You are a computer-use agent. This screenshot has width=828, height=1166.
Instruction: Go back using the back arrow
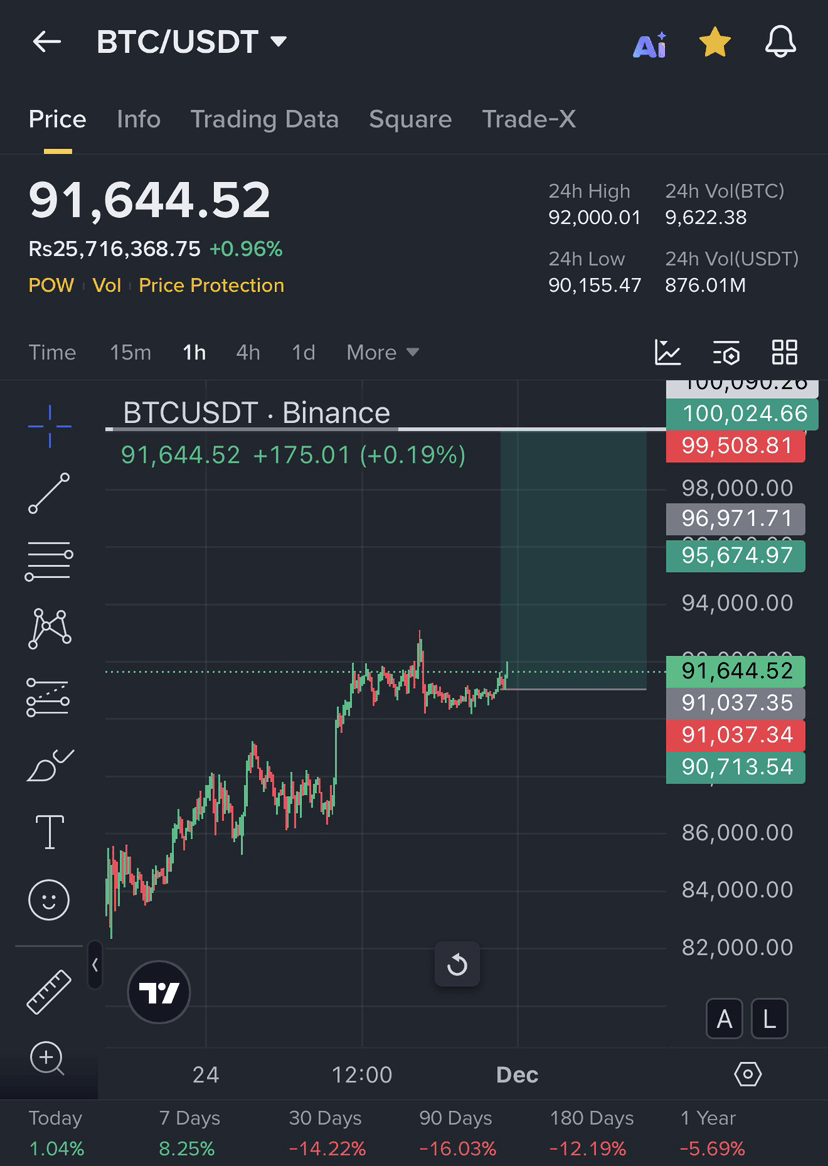[46, 42]
